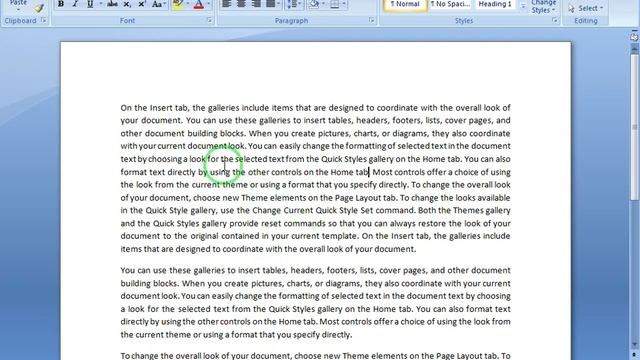Toggle Bold formatting in the Font group
Image resolution: width=640 pixels, height=360 pixels.
coord(61,4)
